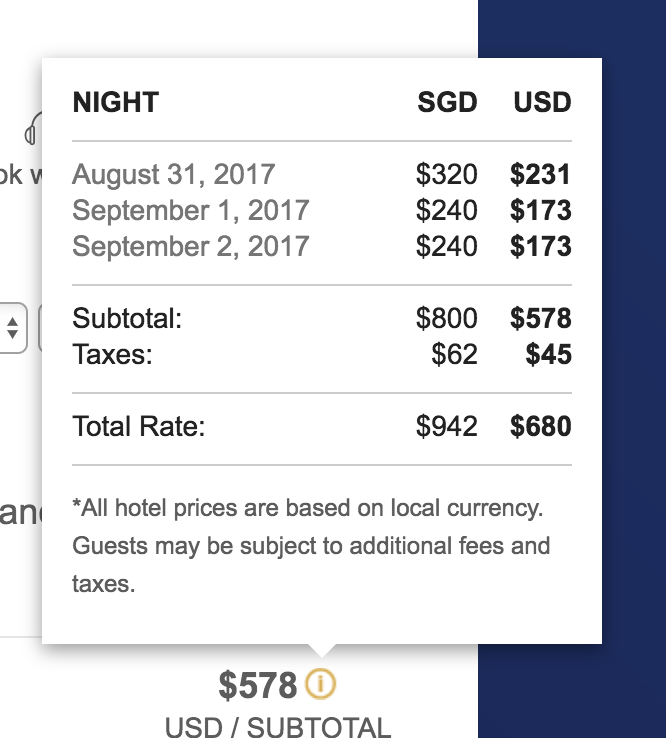Select the NIGHT column header

pos(116,102)
